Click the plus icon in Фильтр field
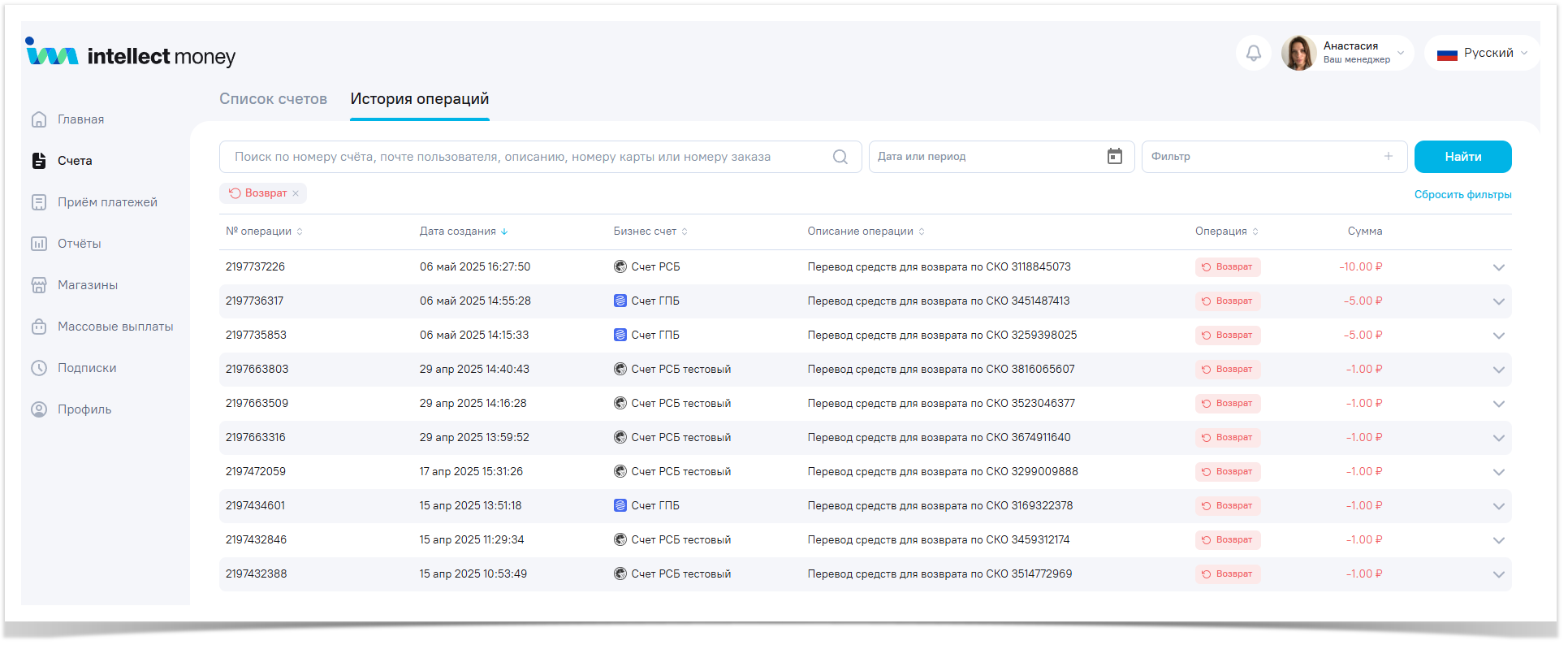This screenshot has width=1568, height=645. pyautogui.click(x=1388, y=157)
